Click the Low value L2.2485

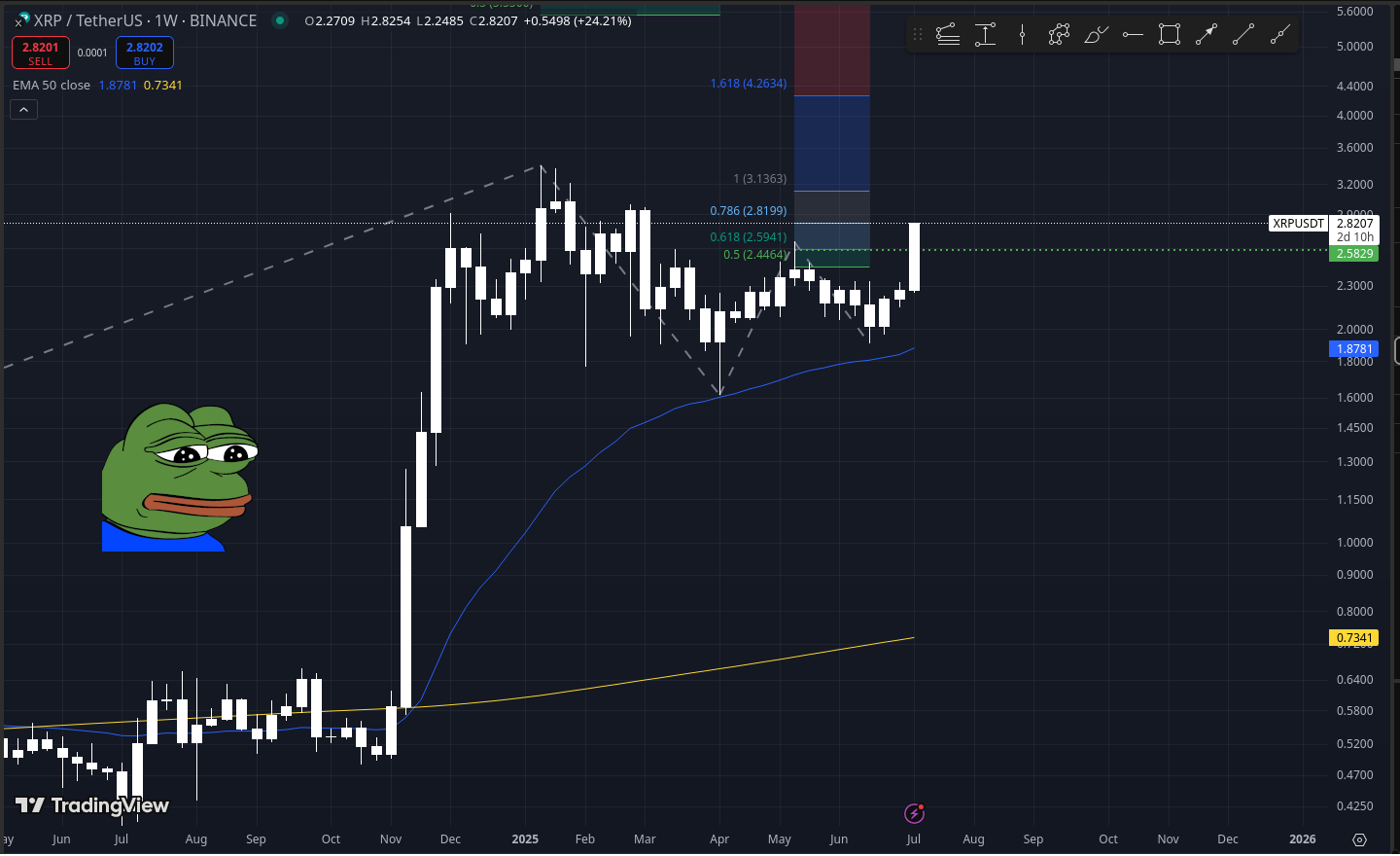439,20
